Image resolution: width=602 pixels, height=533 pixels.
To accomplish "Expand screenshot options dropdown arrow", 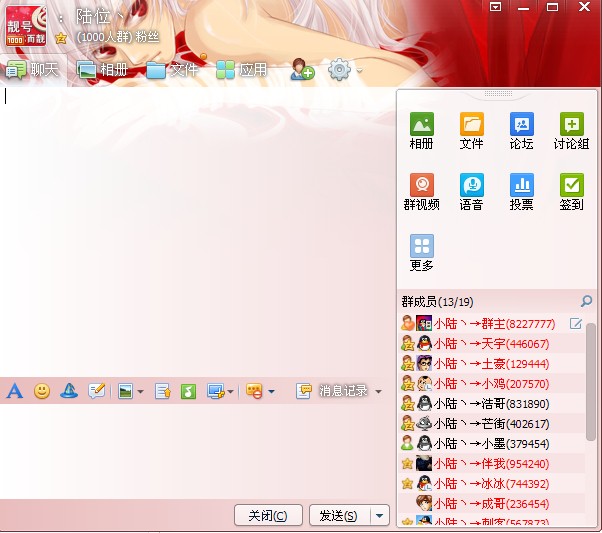I will [230, 392].
